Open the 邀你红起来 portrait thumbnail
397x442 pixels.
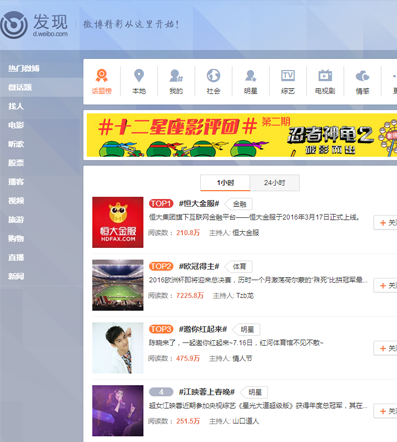(118, 348)
